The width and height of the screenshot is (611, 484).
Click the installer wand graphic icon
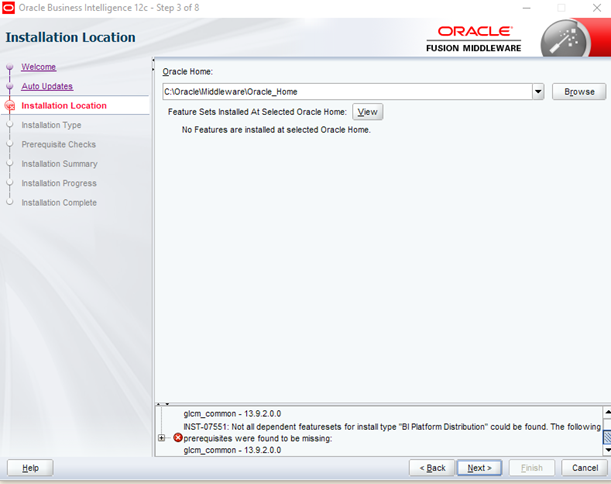564,41
